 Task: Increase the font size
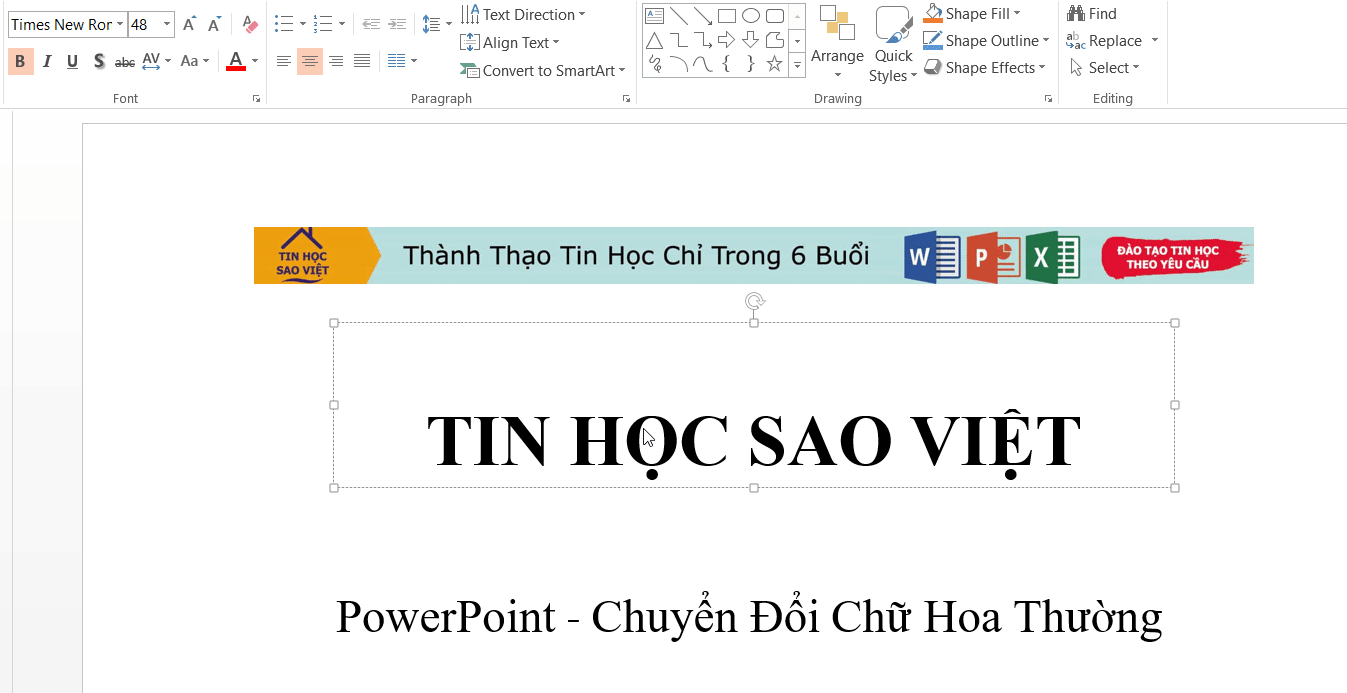[x=189, y=24]
